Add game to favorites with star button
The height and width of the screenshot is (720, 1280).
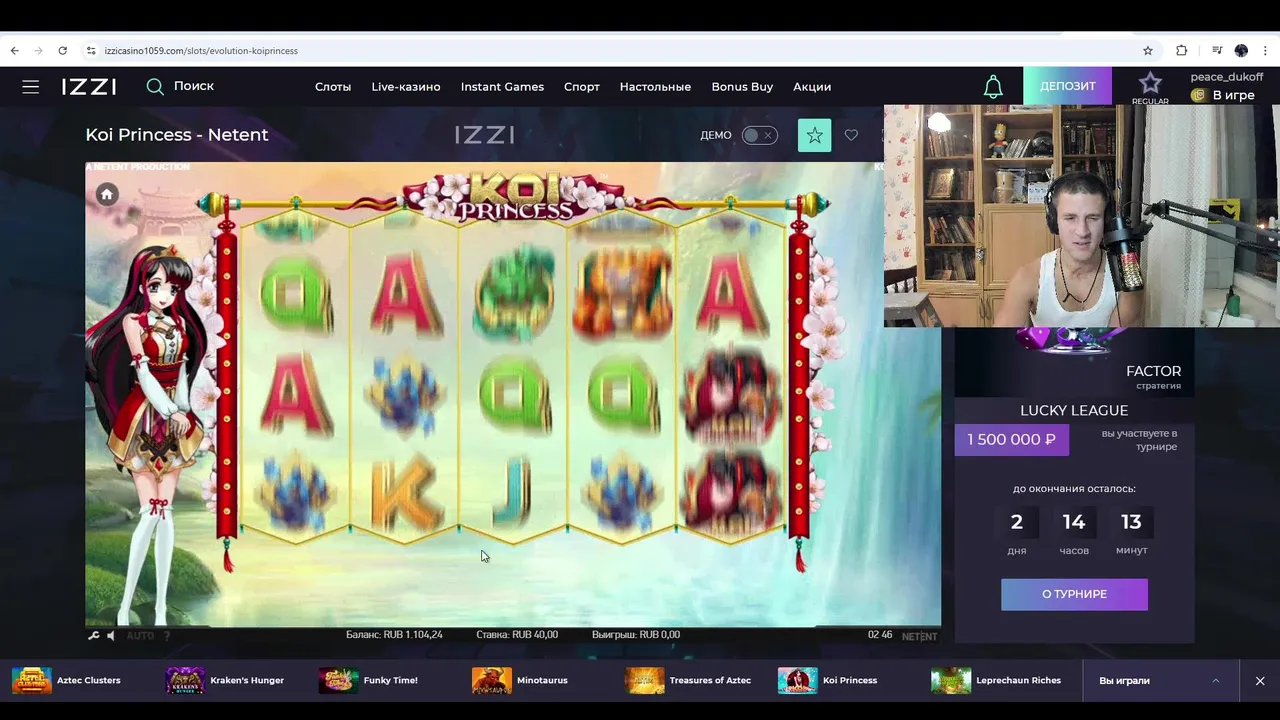(814, 135)
